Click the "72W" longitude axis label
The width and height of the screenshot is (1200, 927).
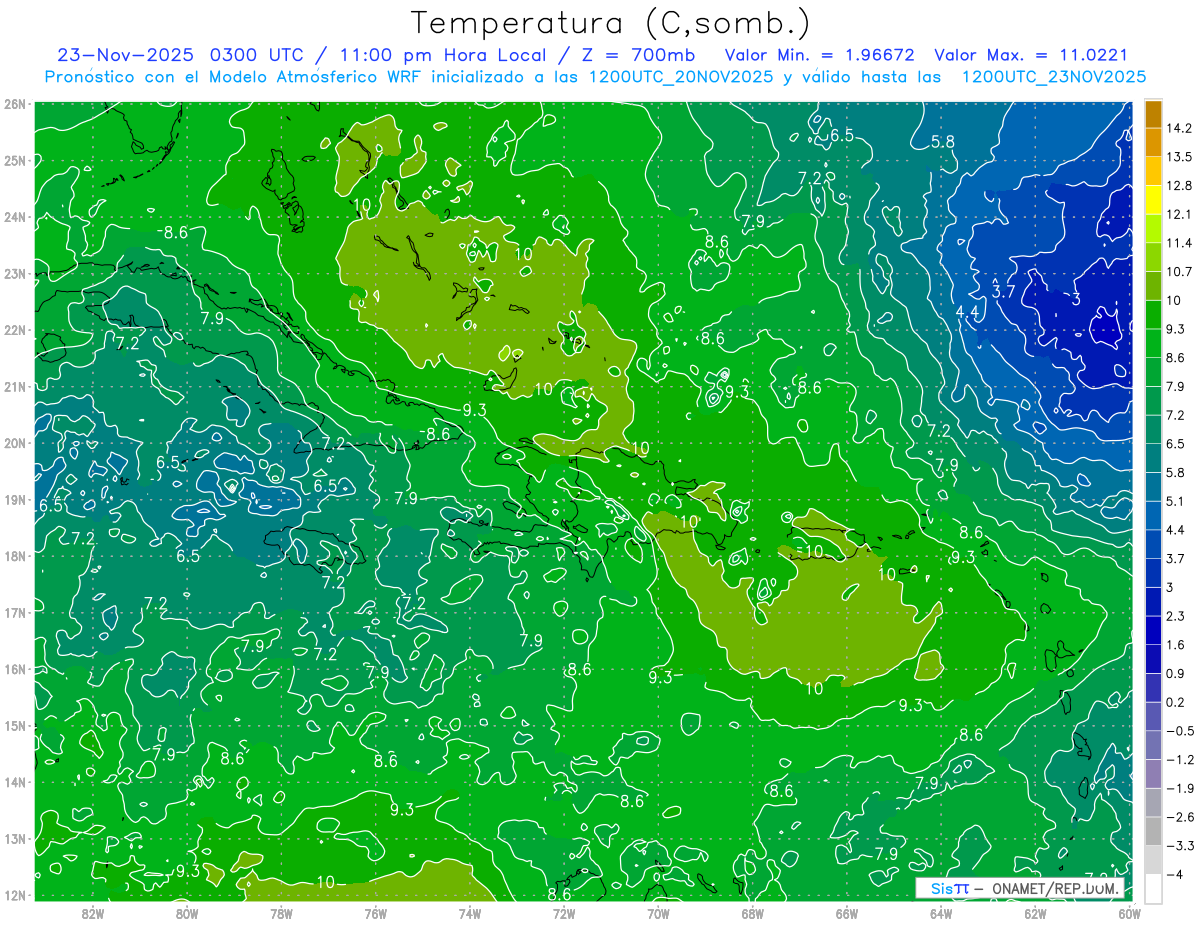563,913
